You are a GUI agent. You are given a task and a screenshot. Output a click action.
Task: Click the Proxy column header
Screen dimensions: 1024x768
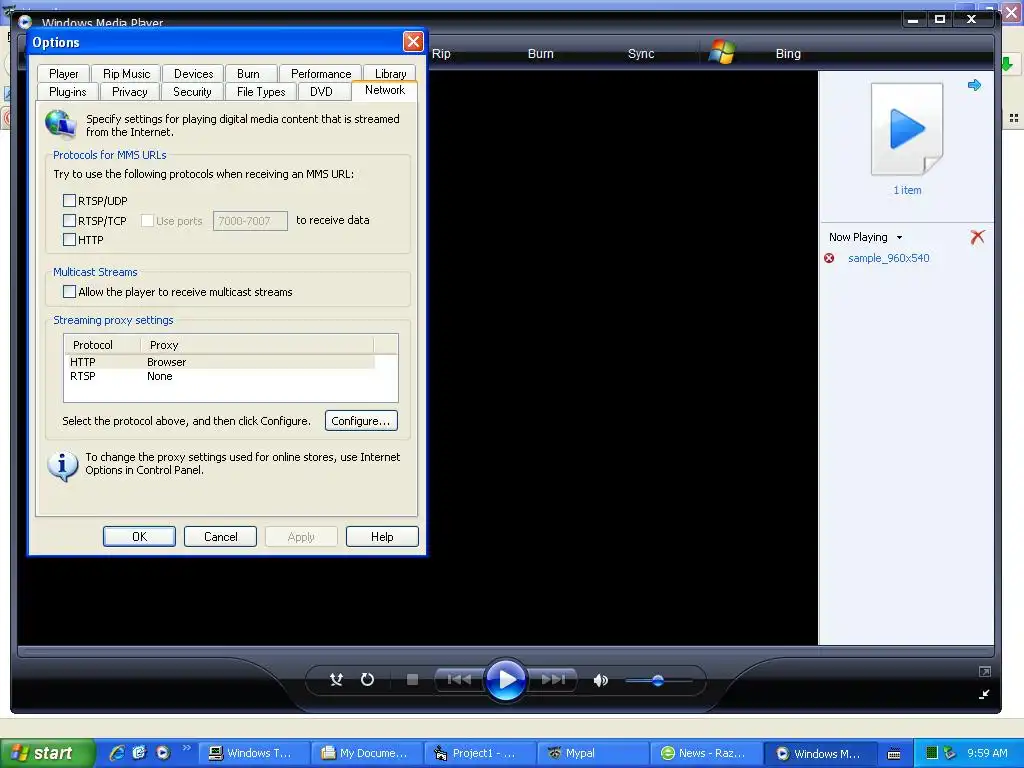point(257,345)
